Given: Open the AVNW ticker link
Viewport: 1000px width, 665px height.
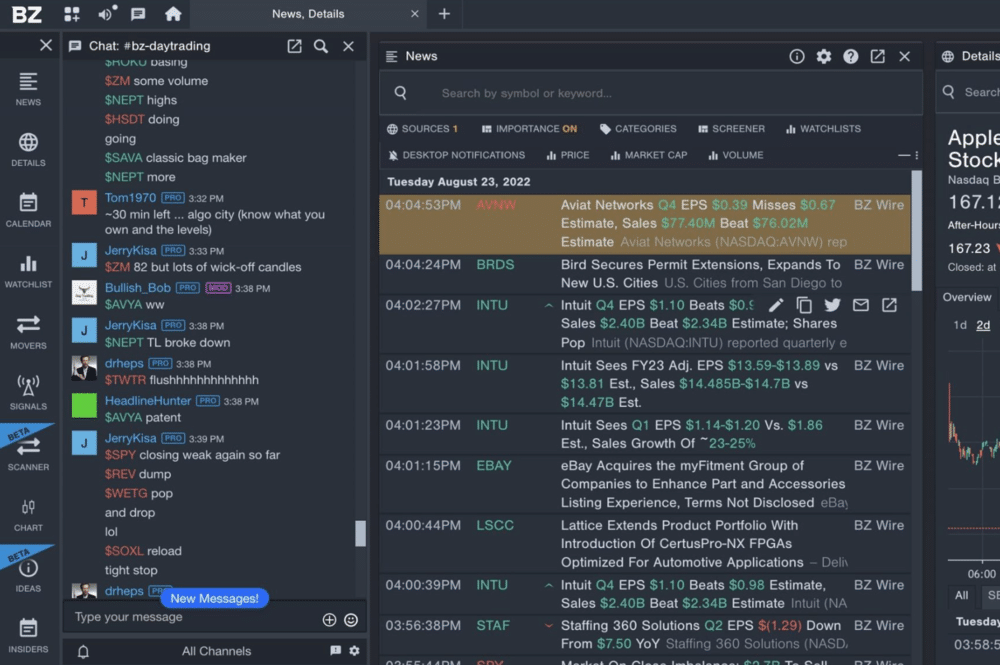Looking at the screenshot, I should [x=496, y=205].
